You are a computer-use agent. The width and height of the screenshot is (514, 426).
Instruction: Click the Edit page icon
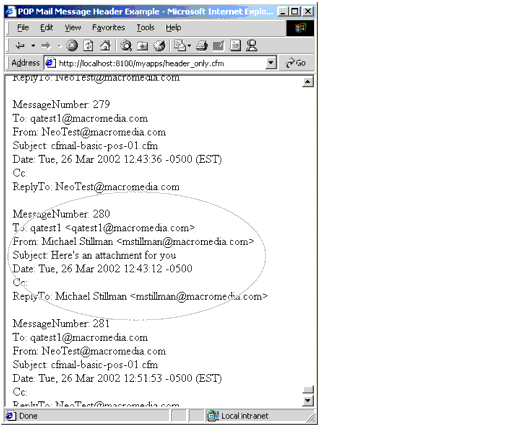(x=219, y=46)
